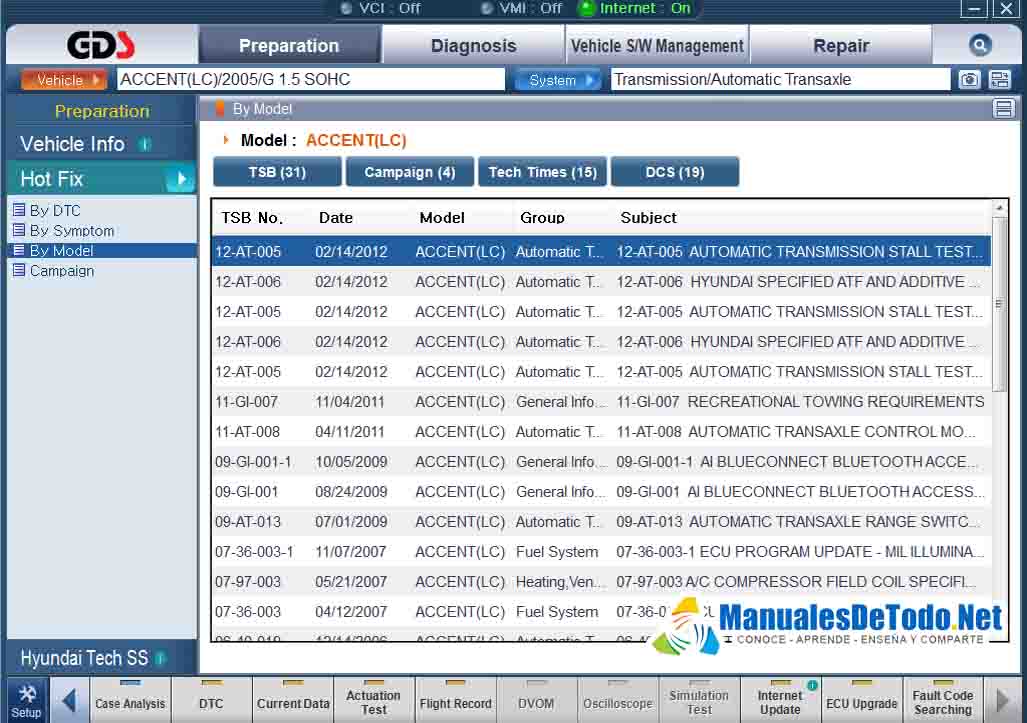This screenshot has width=1027, height=723.
Task: Open Simulation Test tool
Action: pyautogui.click(x=699, y=701)
